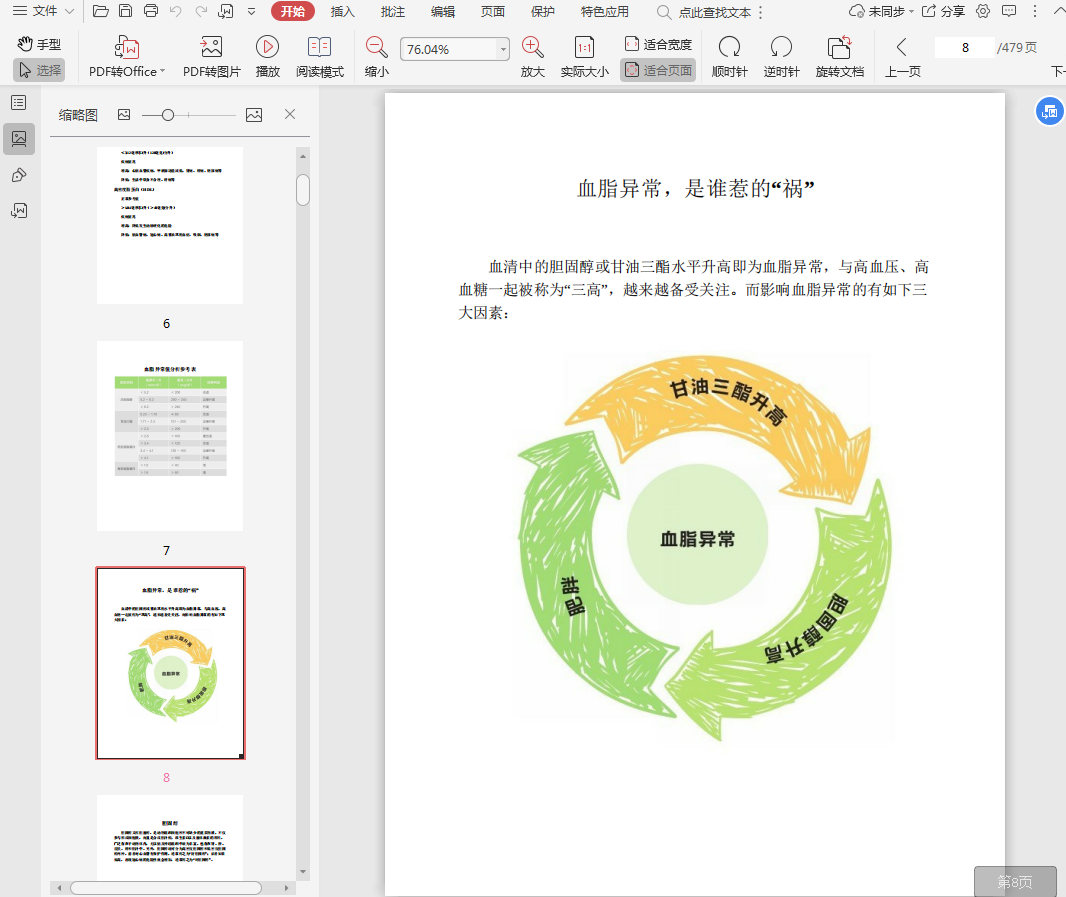Click the 点此查找文本 search box

click(704, 12)
